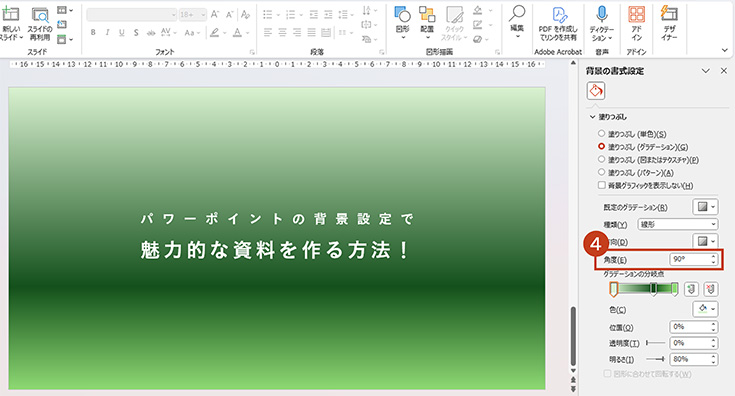Open Reuse Slides (スライドの再利用)

[40, 23]
